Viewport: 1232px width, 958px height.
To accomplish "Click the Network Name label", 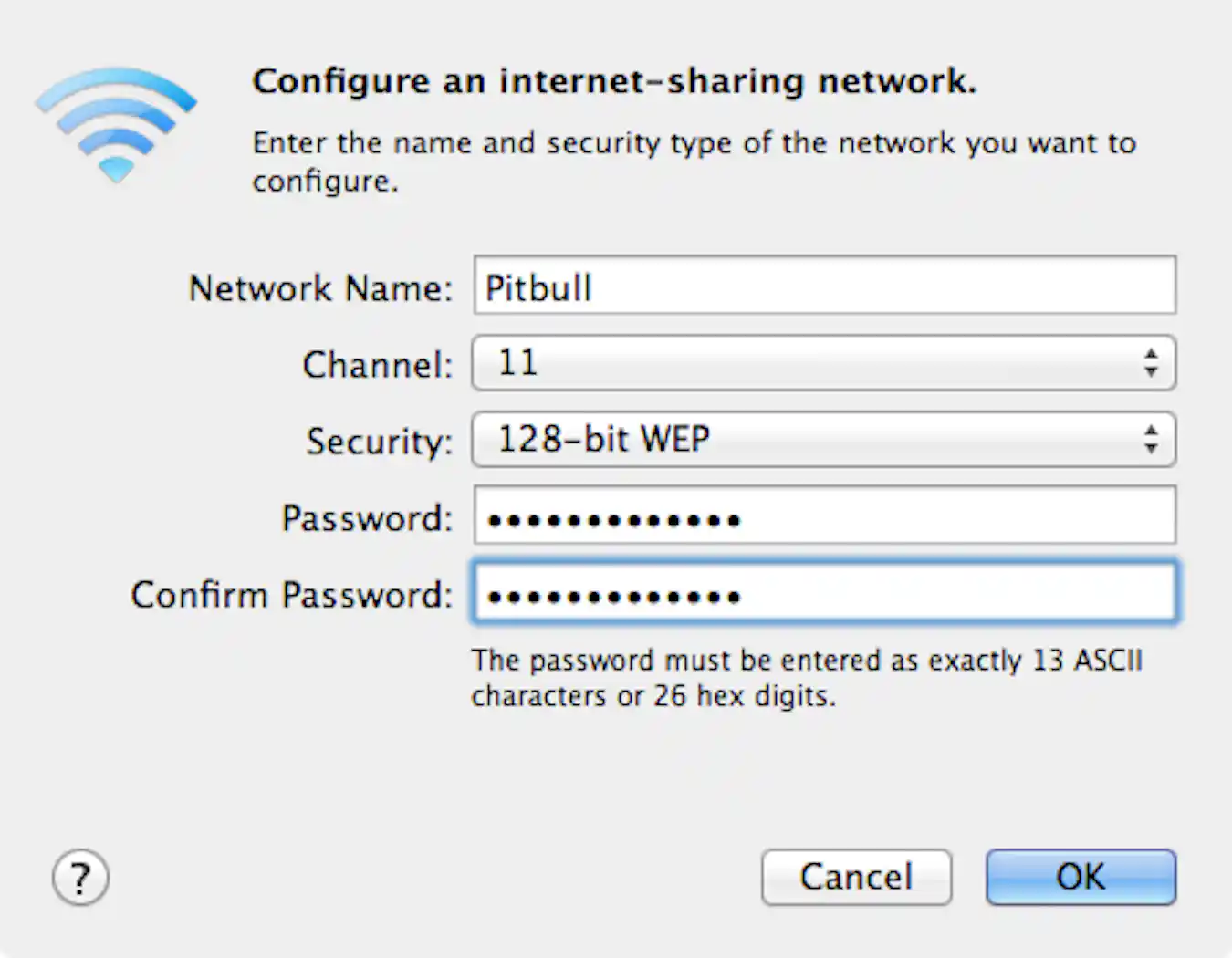I will pyautogui.click(x=321, y=288).
